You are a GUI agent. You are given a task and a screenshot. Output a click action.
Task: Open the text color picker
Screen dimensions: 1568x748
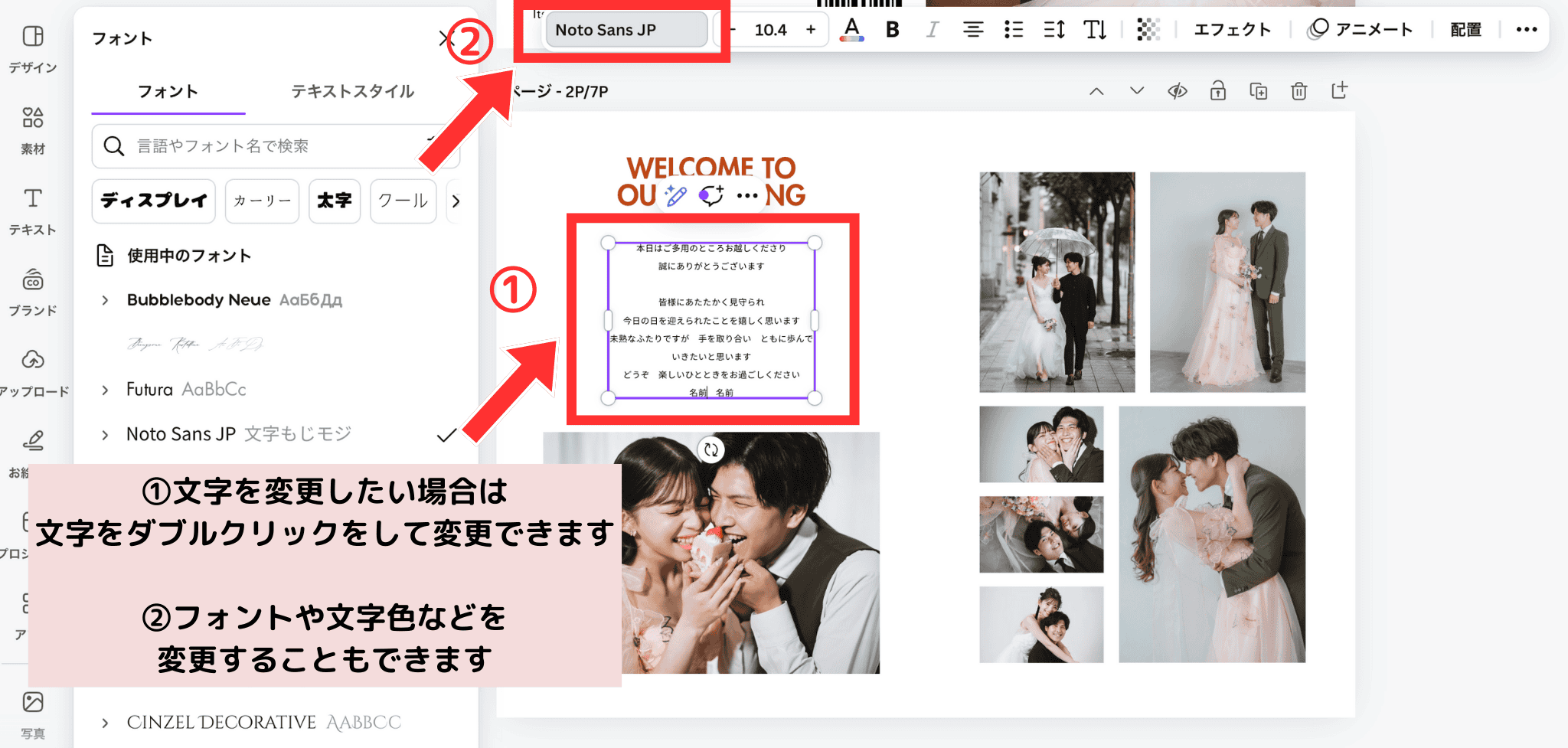(x=851, y=30)
